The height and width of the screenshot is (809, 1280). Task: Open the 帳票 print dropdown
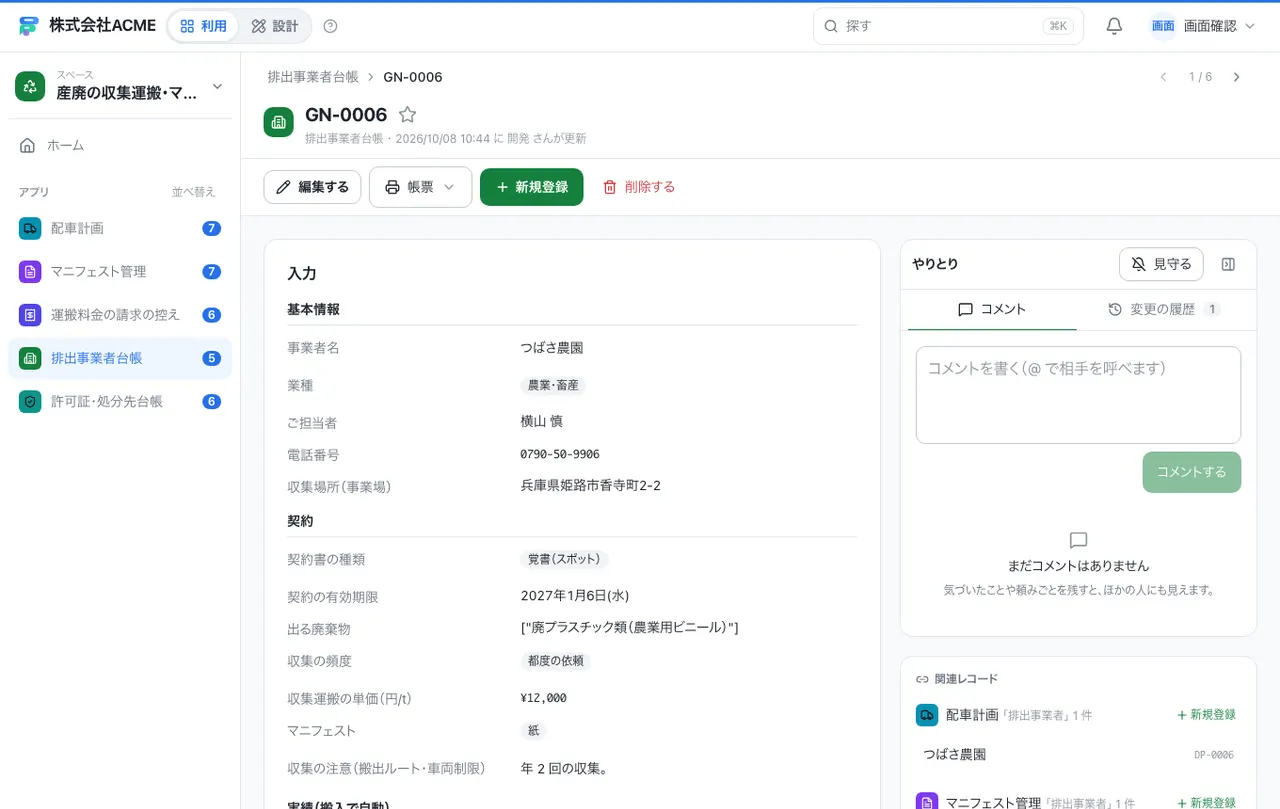[x=420, y=187]
